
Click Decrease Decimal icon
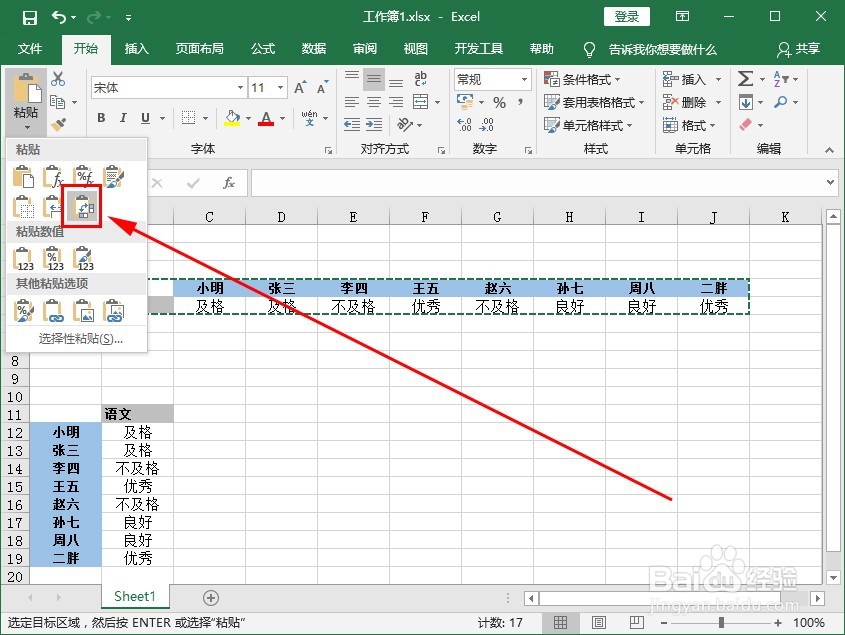(x=487, y=125)
